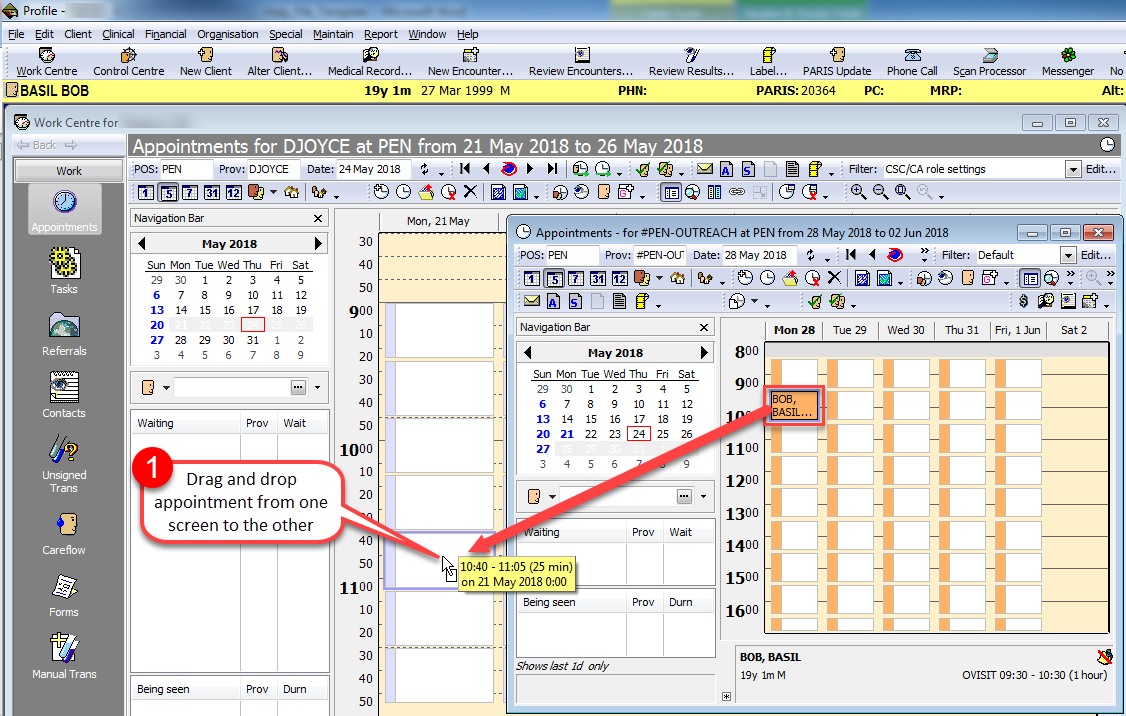Open the CSC/CA role settings filter dropdown
This screenshot has height=716, width=1126.
[1073, 169]
